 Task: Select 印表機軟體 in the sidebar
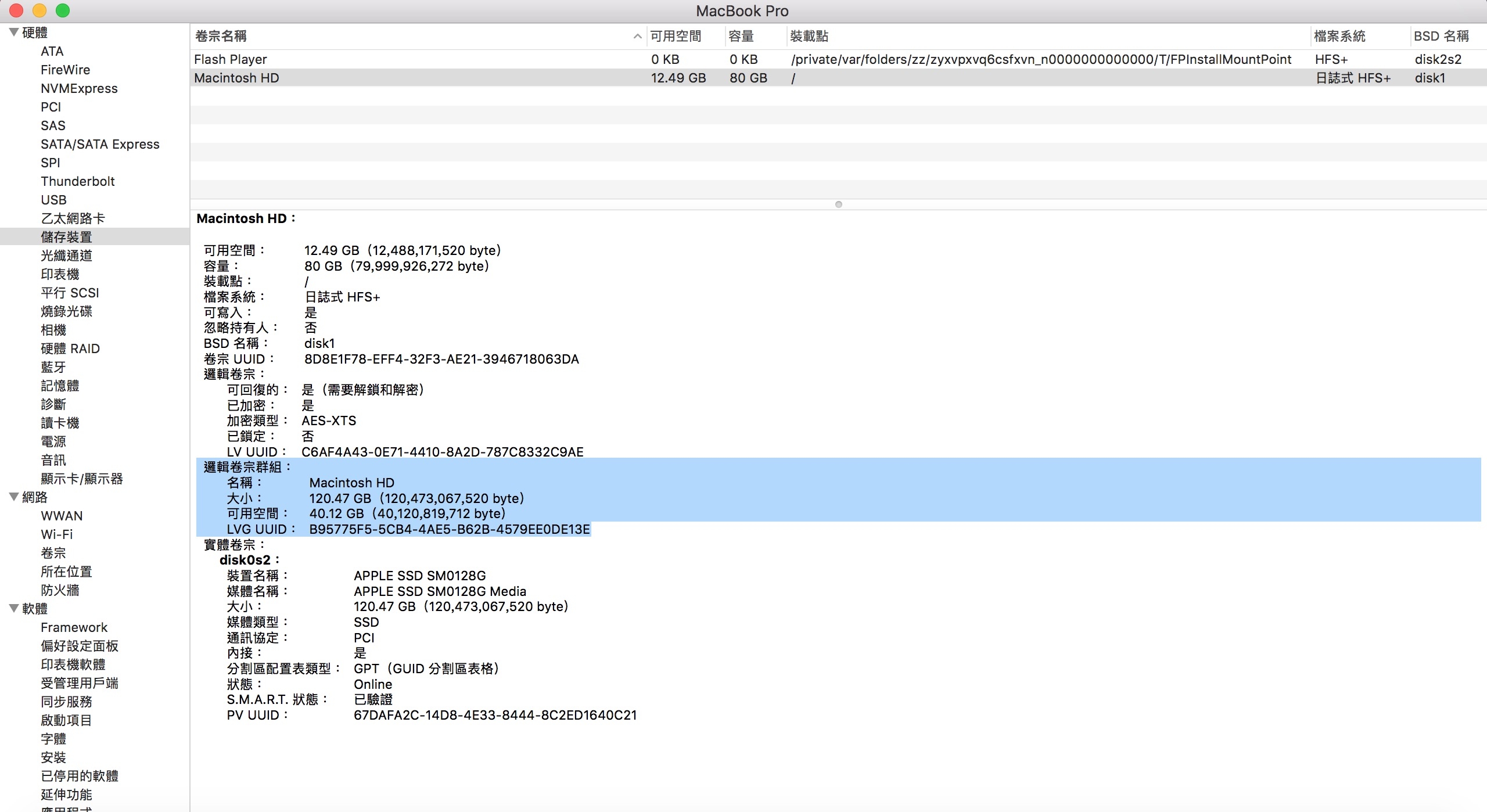73,664
